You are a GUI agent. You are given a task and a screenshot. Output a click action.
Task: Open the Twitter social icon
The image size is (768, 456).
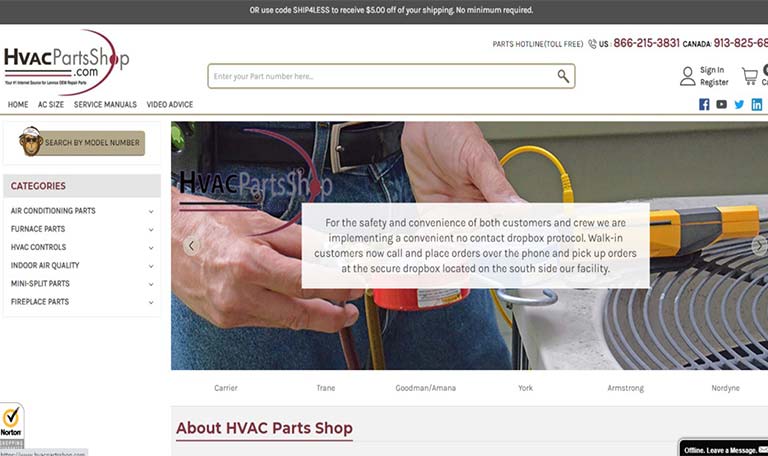point(739,104)
